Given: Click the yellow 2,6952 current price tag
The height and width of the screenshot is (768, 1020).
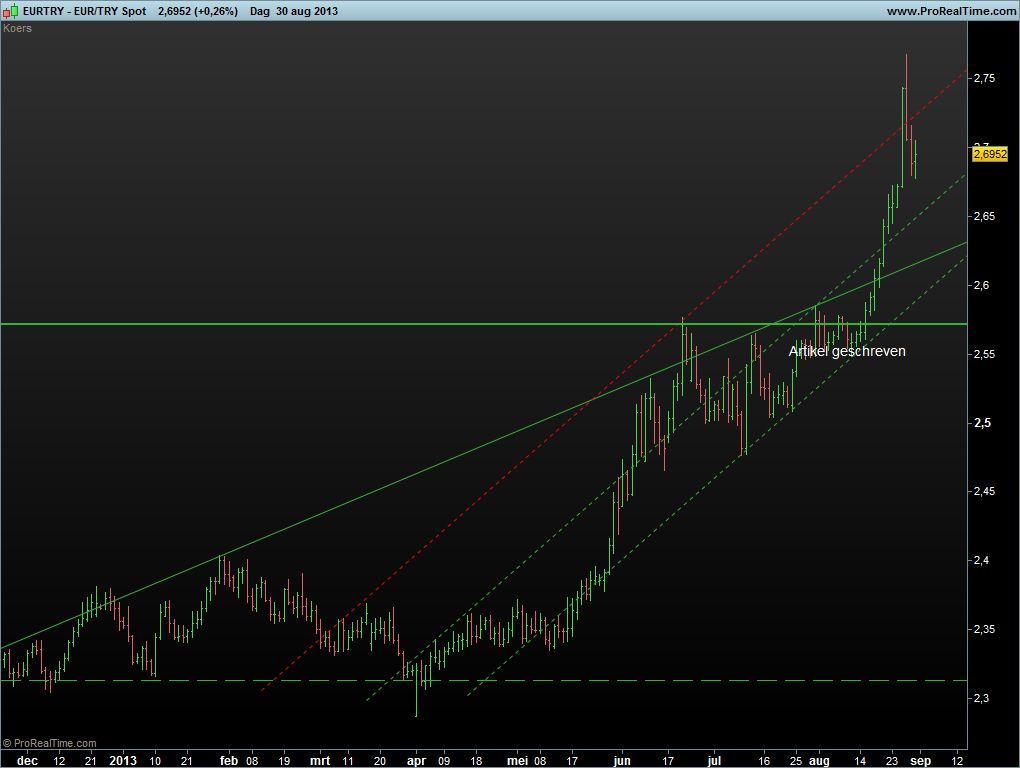Looking at the screenshot, I should click(990, 155).
